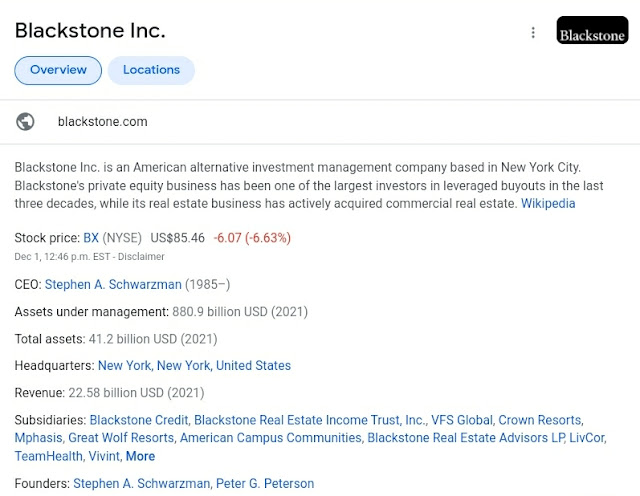The width and height of the screenshot is (640, 496).
Task: Click the BX stock ticker link
Action: click(x=91, y=238)
